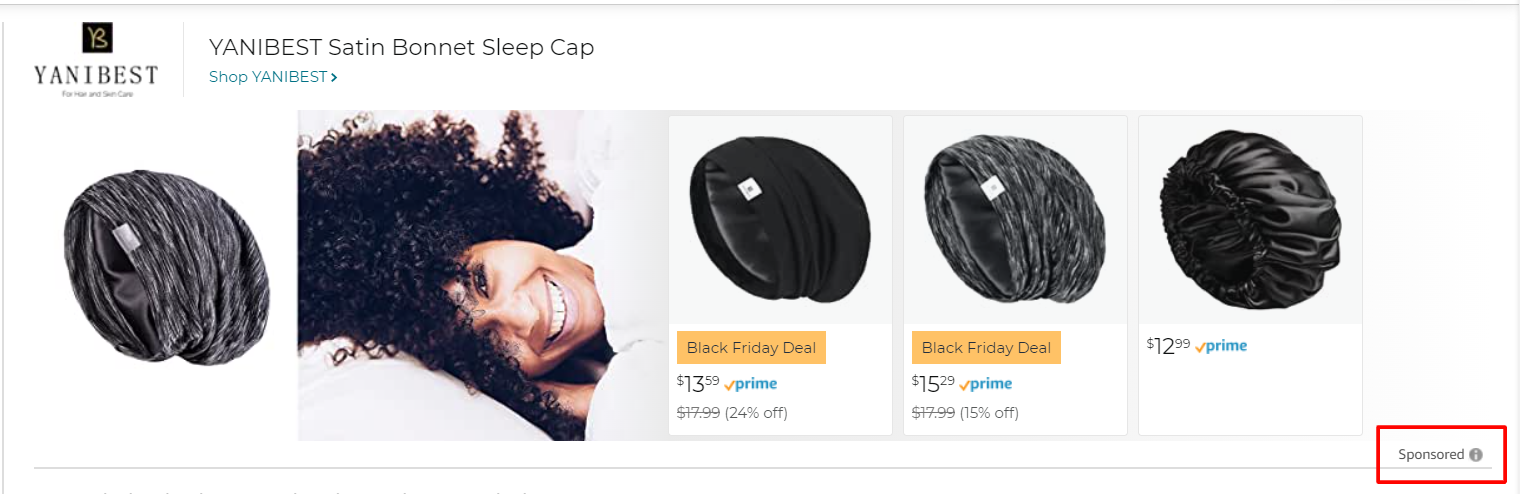Viewport: 1520px width, 494px height.
Task: Open the solid black beanie product image
Action: tap(780, 220)
